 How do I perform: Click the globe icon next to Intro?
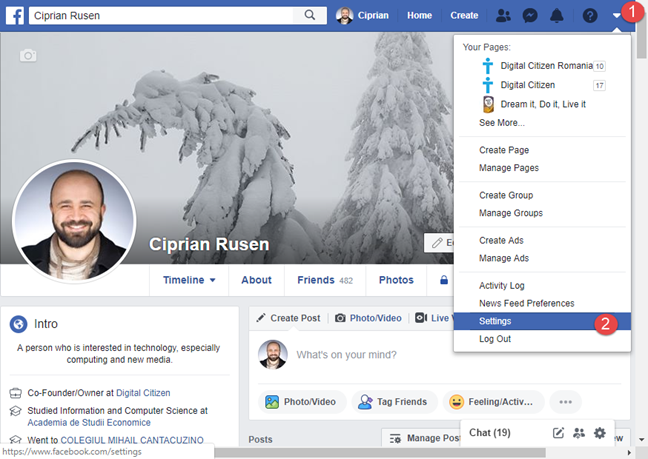[x=18, y=324]
